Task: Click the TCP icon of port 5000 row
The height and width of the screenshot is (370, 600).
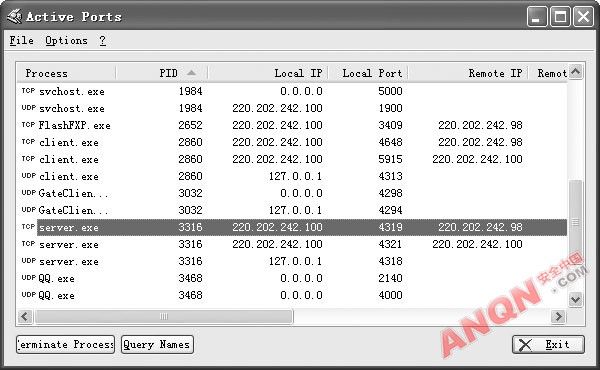Action: coord(28,91)
